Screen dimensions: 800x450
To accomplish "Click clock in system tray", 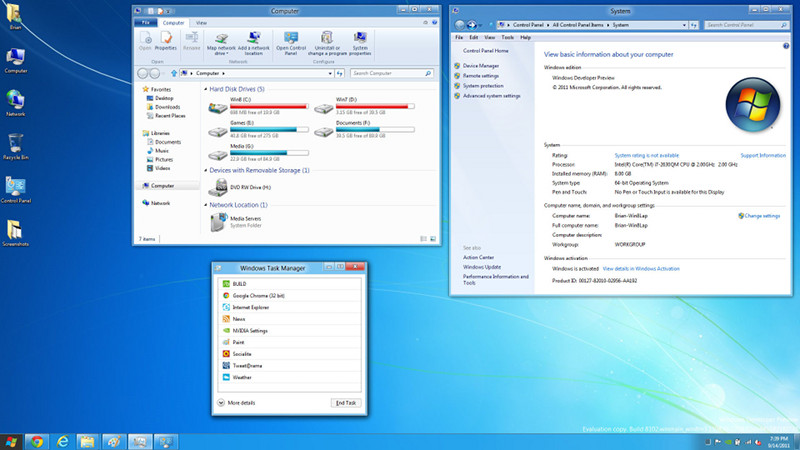I will coord(779,442).
